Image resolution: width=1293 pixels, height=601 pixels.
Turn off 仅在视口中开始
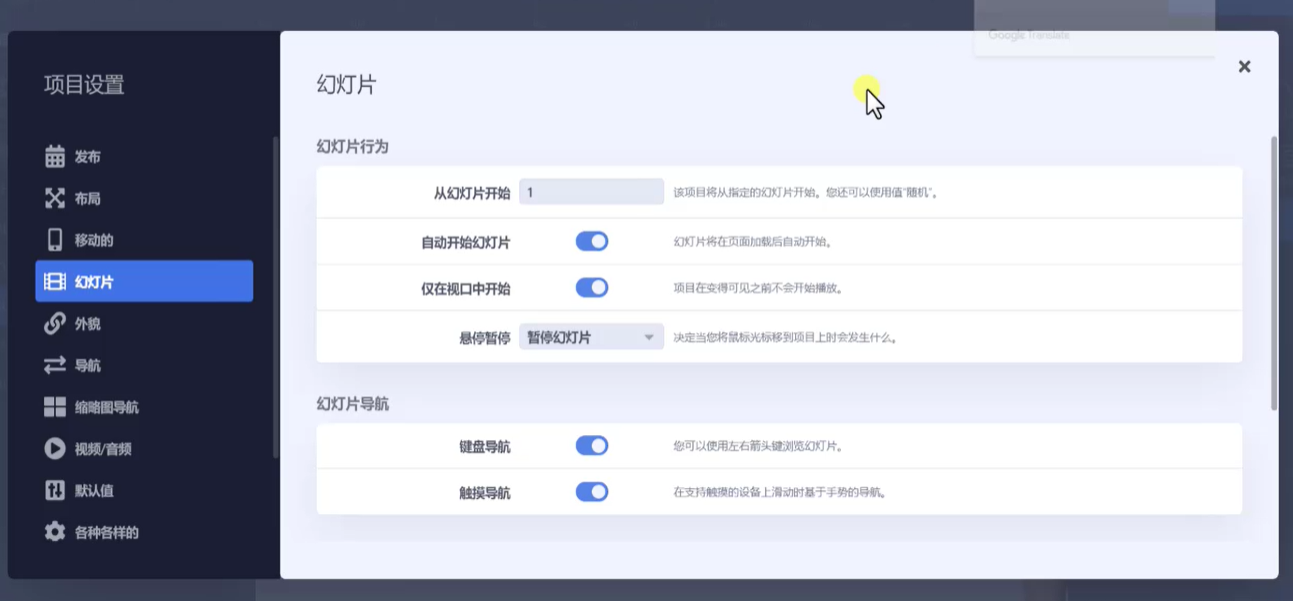pos(592,287)
